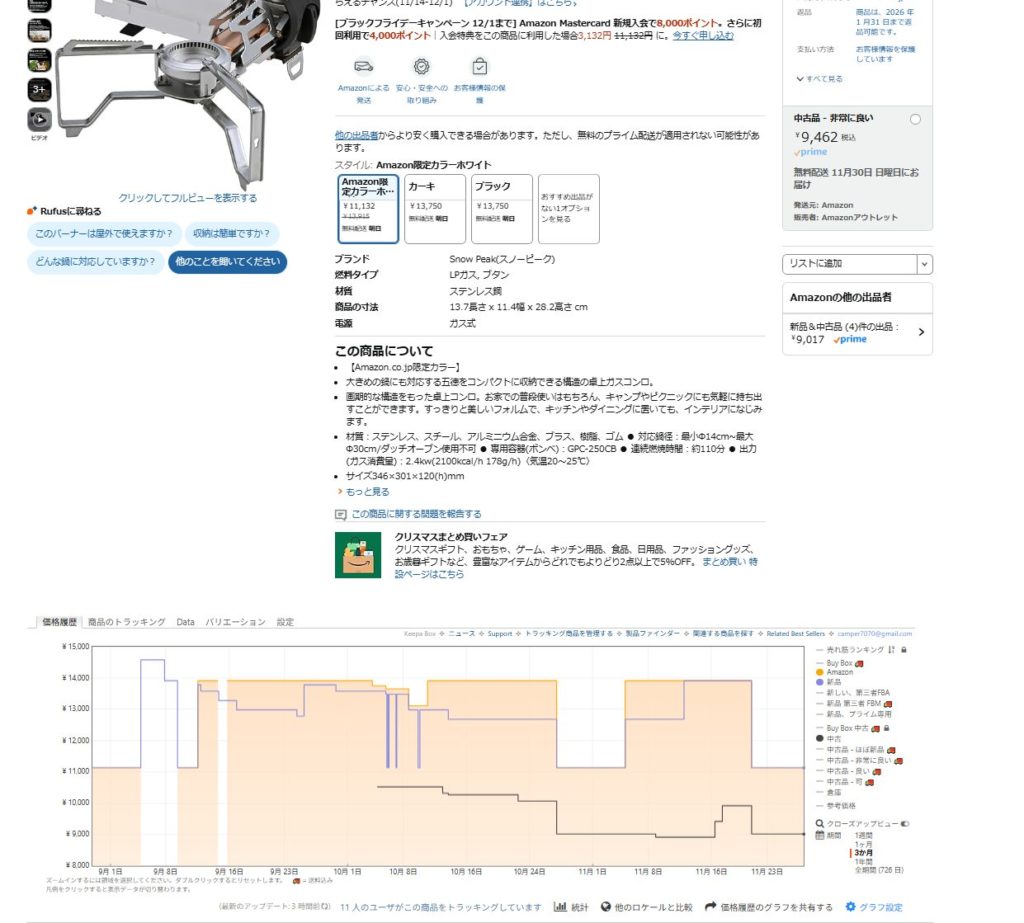Switch to the 商品のトラッキング tab

(127, 622)
